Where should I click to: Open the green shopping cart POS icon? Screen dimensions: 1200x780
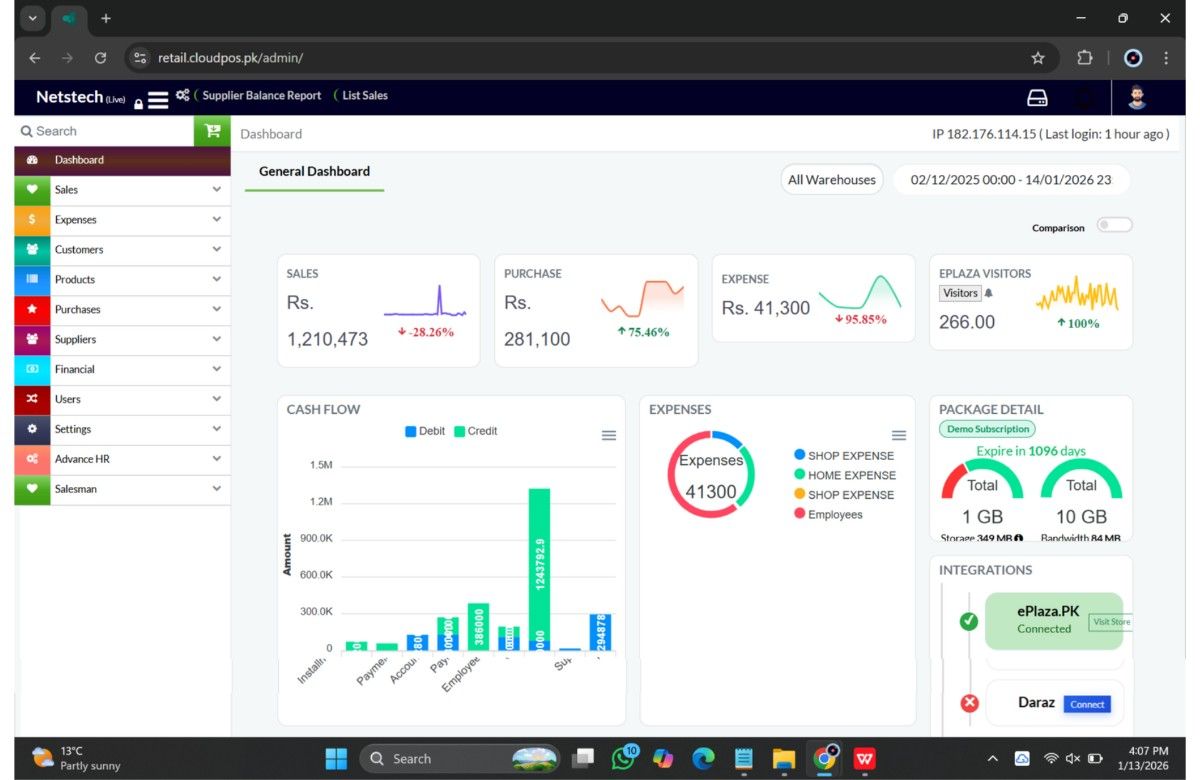(212, 131)
